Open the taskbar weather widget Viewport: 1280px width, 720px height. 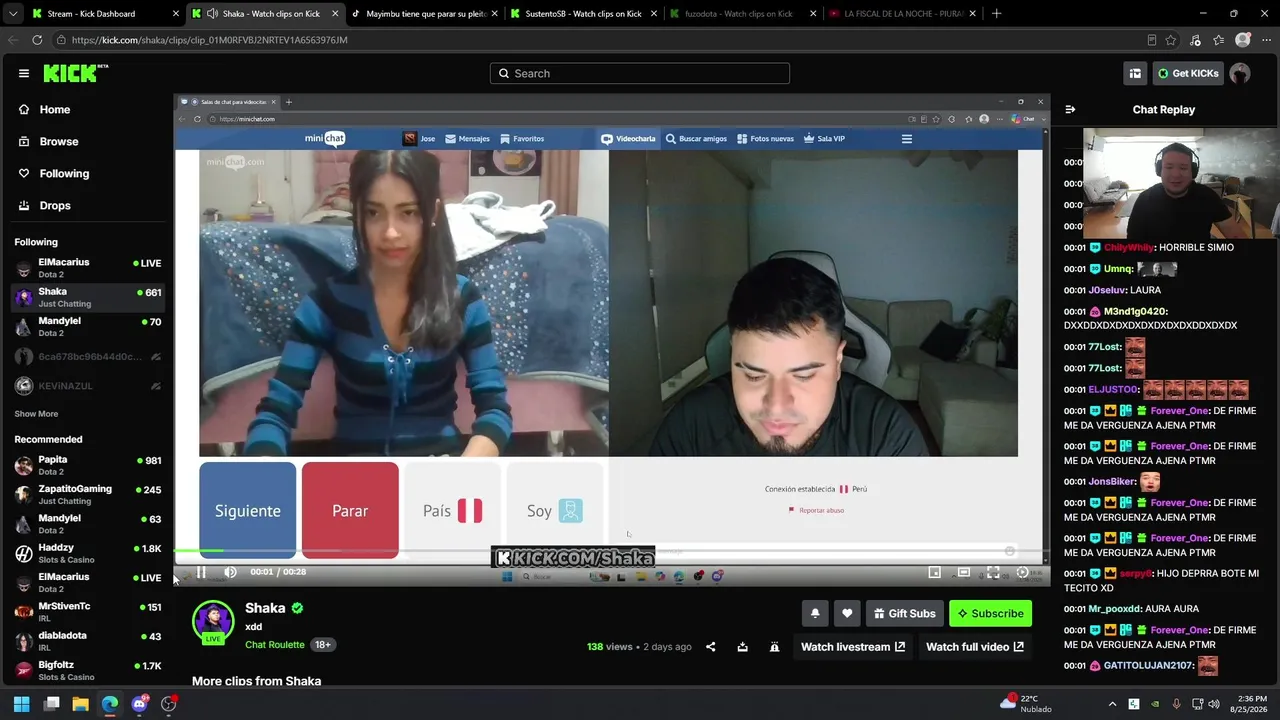pyautogui.click(x=1028, y=704)
